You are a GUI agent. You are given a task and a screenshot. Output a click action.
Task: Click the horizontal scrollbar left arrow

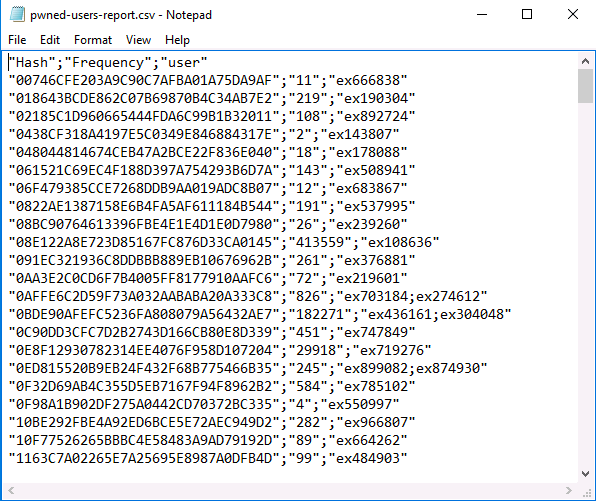click(11, 490)
